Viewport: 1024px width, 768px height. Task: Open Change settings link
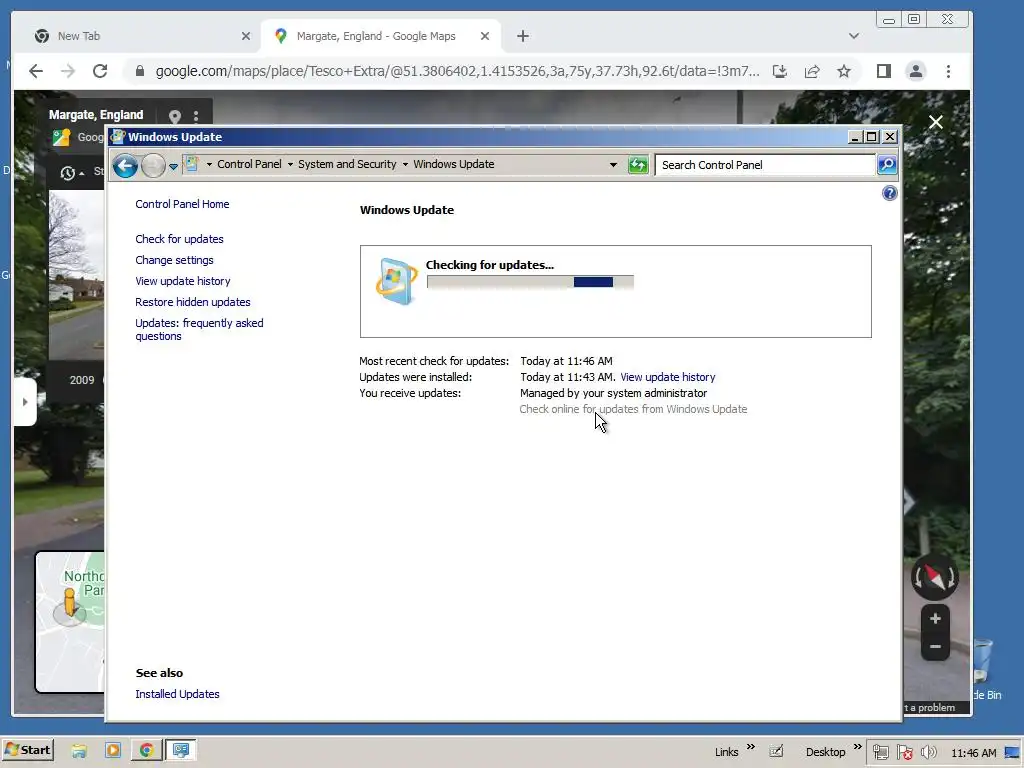pyautogui.click(x=174, y=260)
